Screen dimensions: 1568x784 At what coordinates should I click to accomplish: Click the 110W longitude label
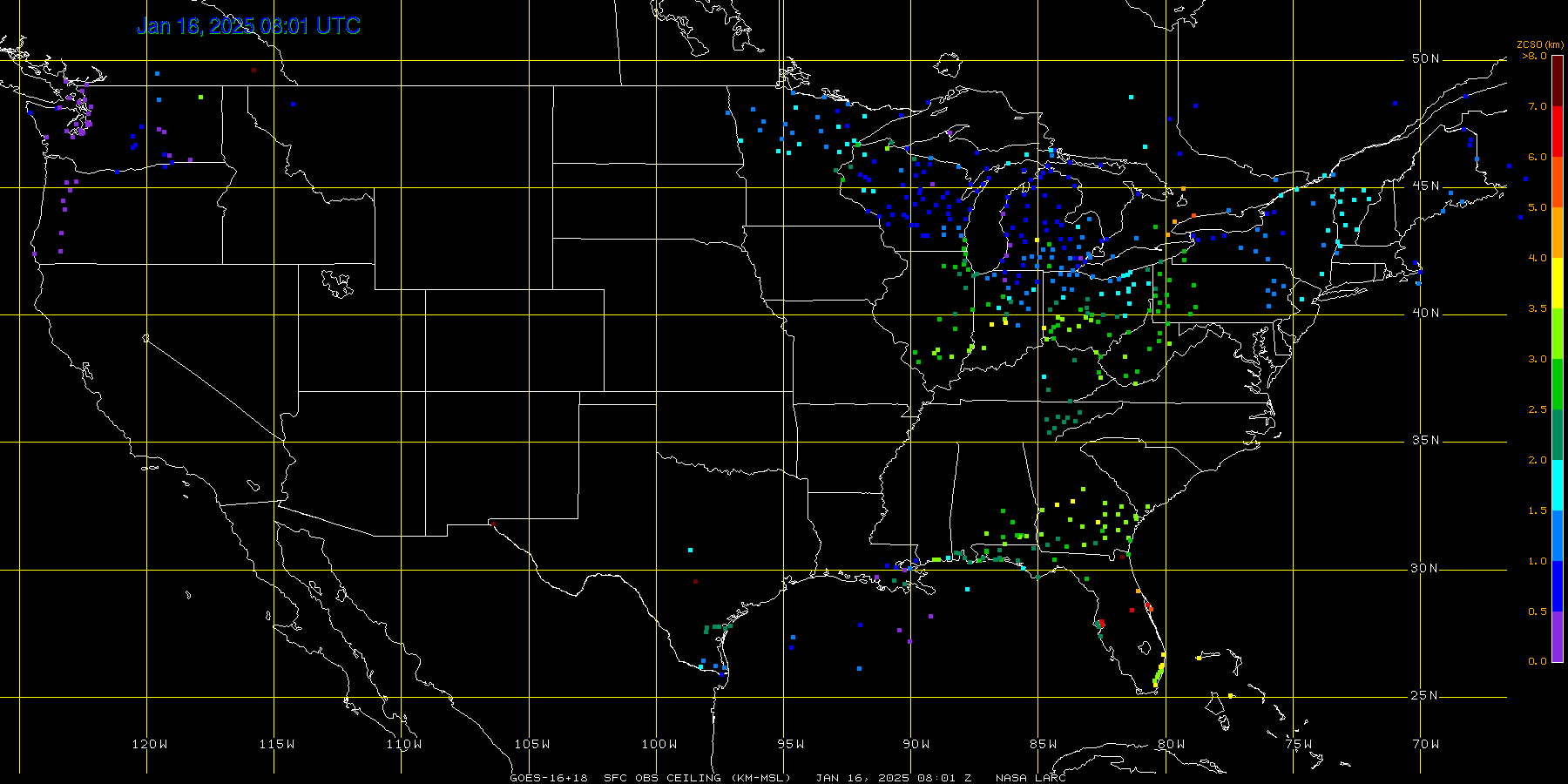[404, 744]
